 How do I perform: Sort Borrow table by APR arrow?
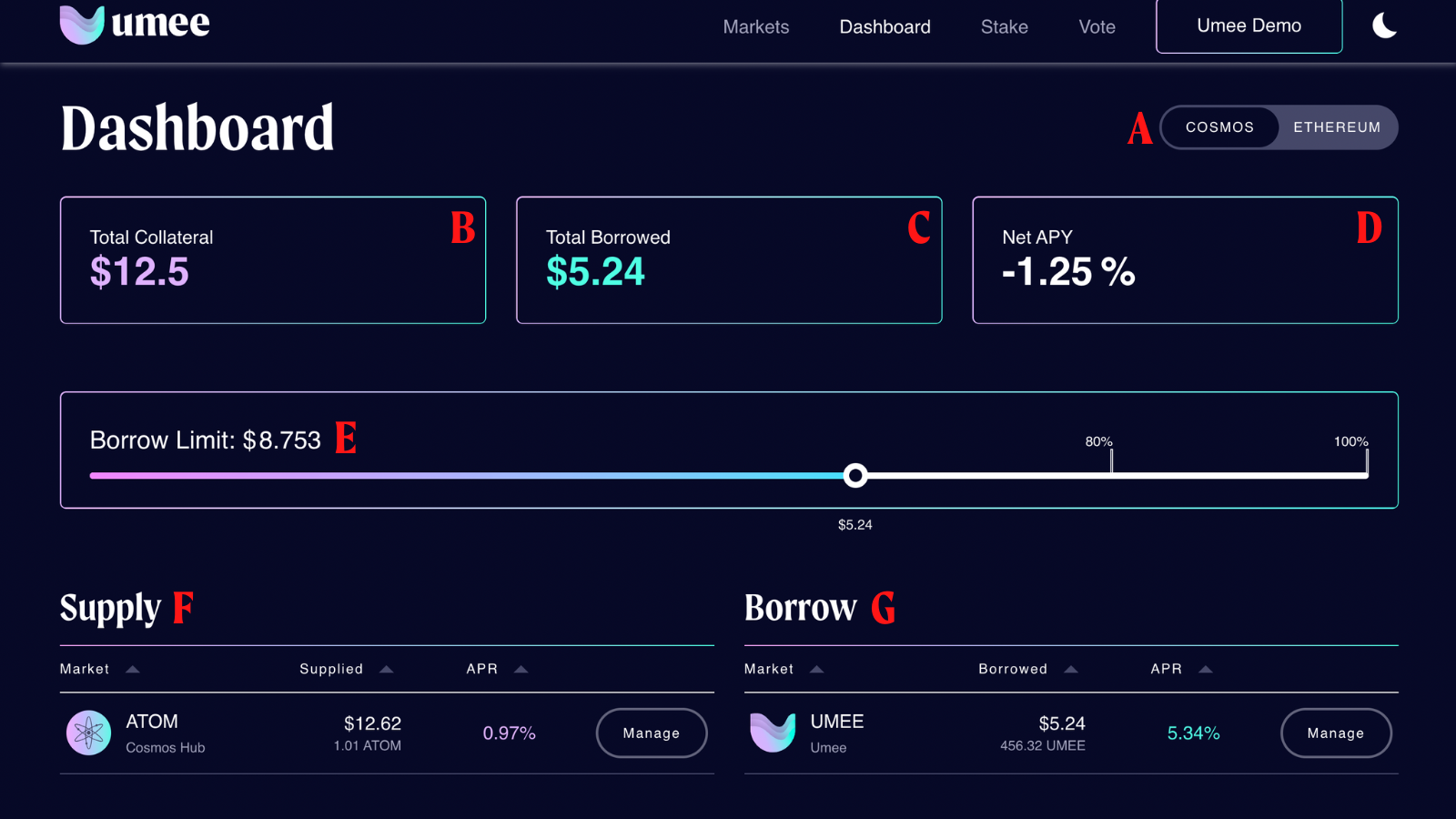click(x=1206, y=669)
